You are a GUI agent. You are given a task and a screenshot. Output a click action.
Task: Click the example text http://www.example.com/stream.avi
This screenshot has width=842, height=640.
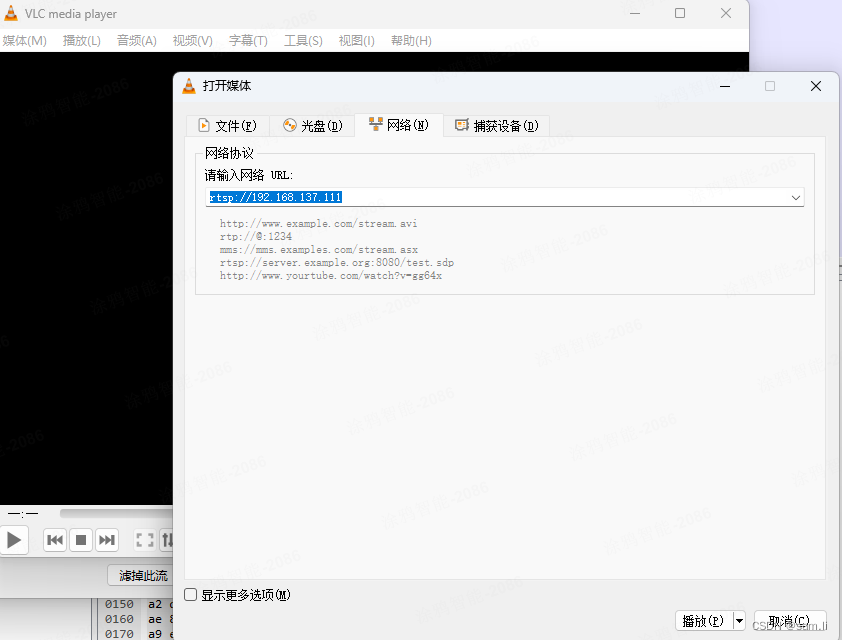318,223
